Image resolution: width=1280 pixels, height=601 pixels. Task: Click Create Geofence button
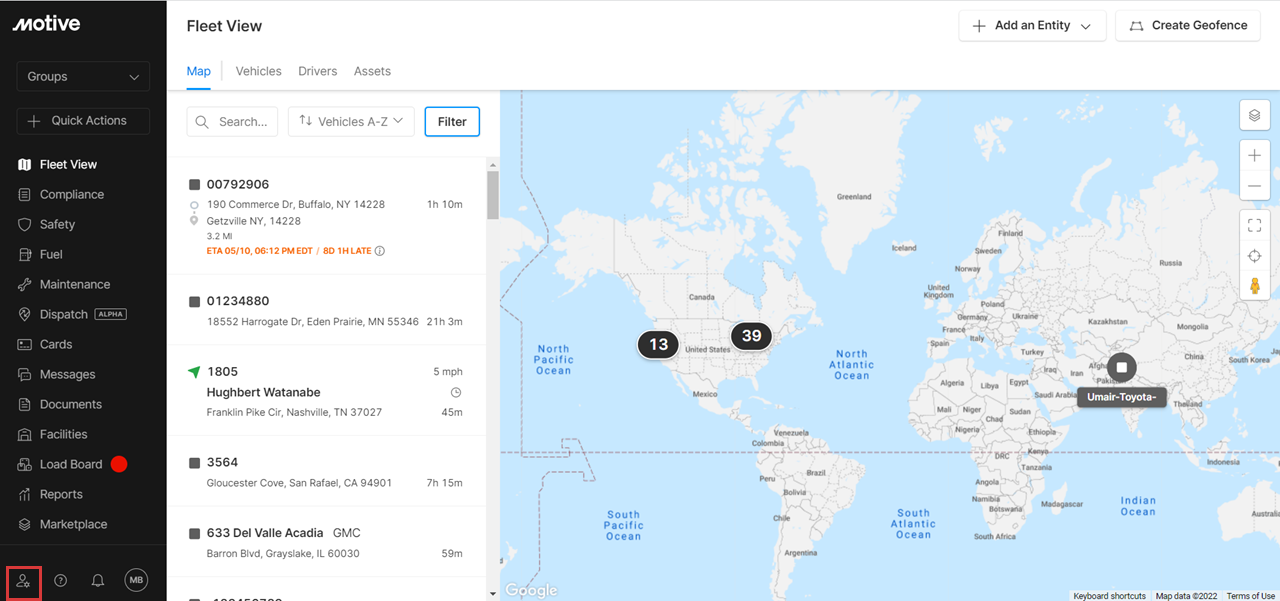click(x=1188, y=26)
